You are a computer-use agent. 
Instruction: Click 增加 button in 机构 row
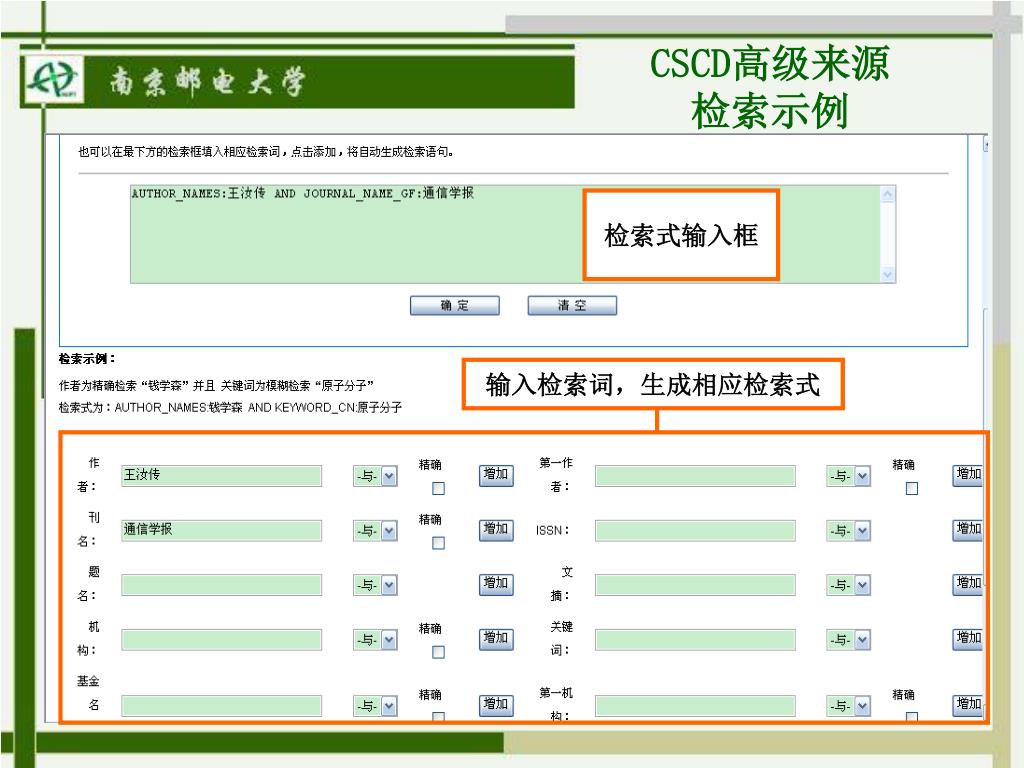pos(496,639)
